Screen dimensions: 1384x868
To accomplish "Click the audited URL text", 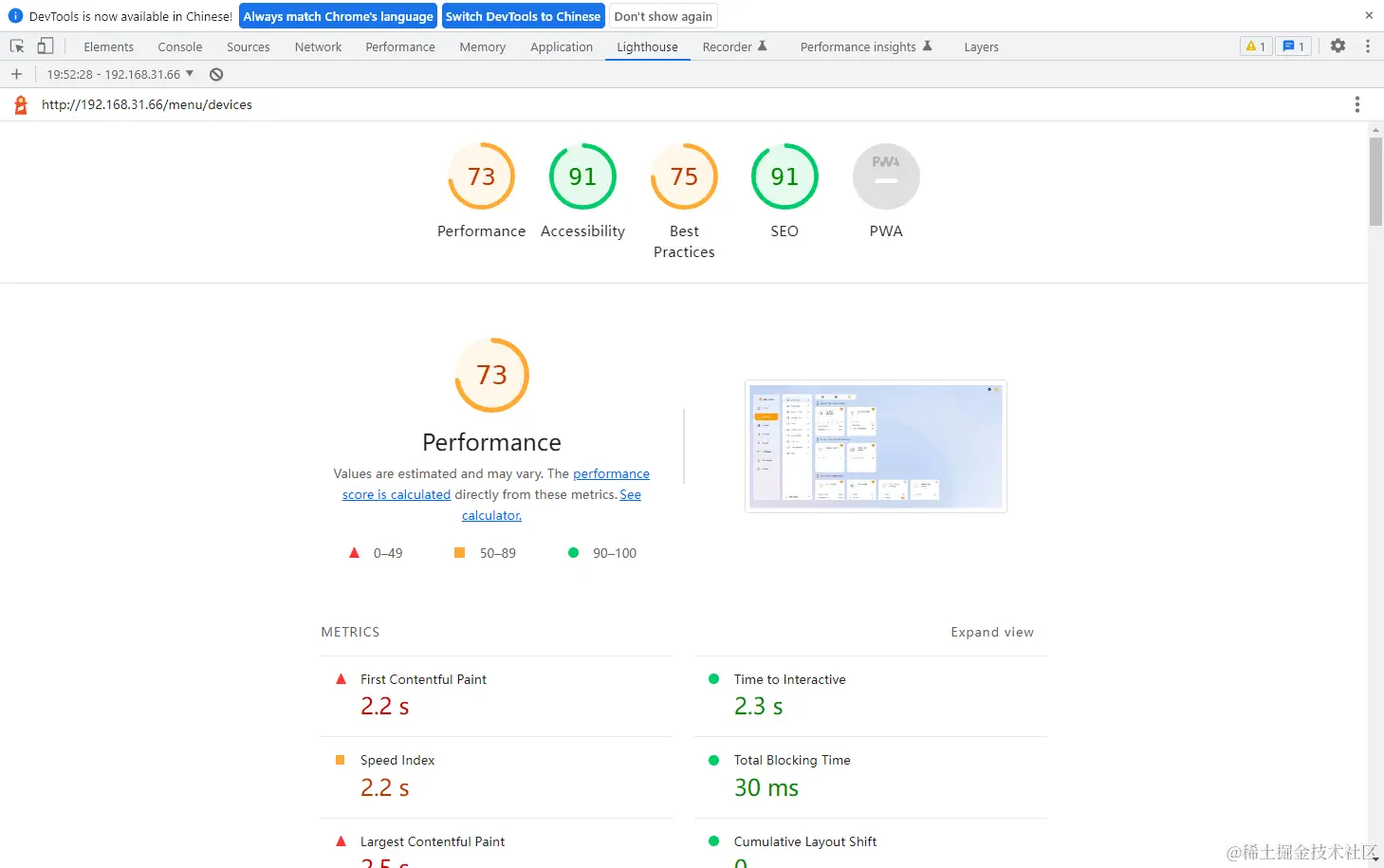I will point(147,104).
